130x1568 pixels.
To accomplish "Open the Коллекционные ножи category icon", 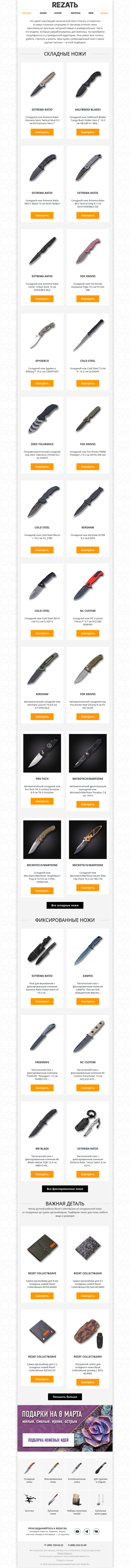I will tap(77, 1468).
